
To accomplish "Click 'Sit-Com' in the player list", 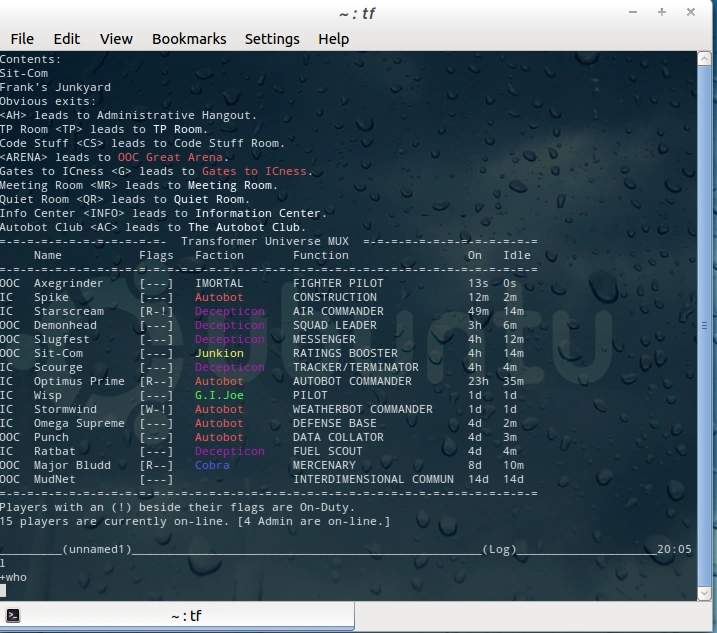I will pyautogui.click(x=59, y=353).
